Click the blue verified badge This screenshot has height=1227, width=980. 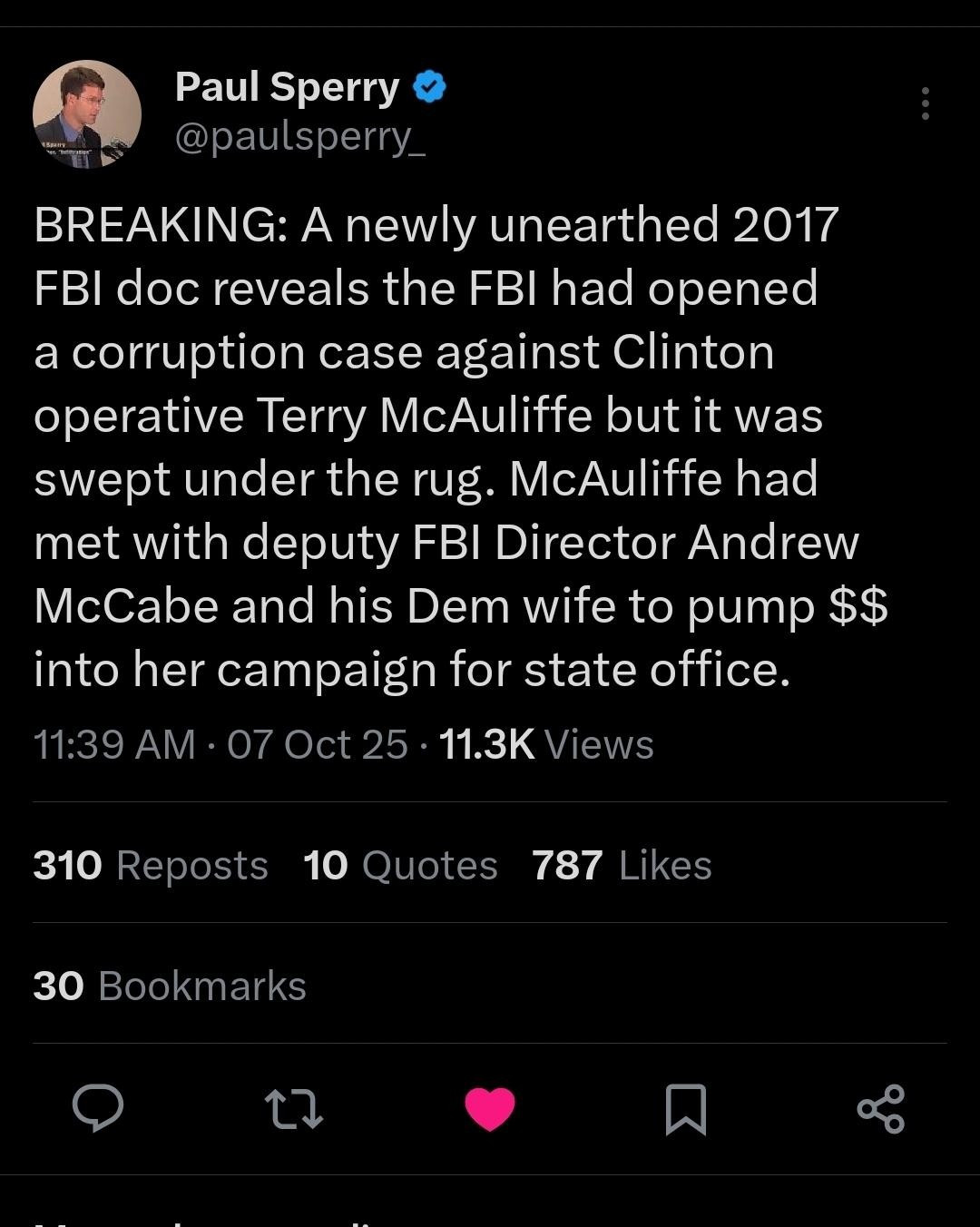pyautogui.click(x=430, y=87)
